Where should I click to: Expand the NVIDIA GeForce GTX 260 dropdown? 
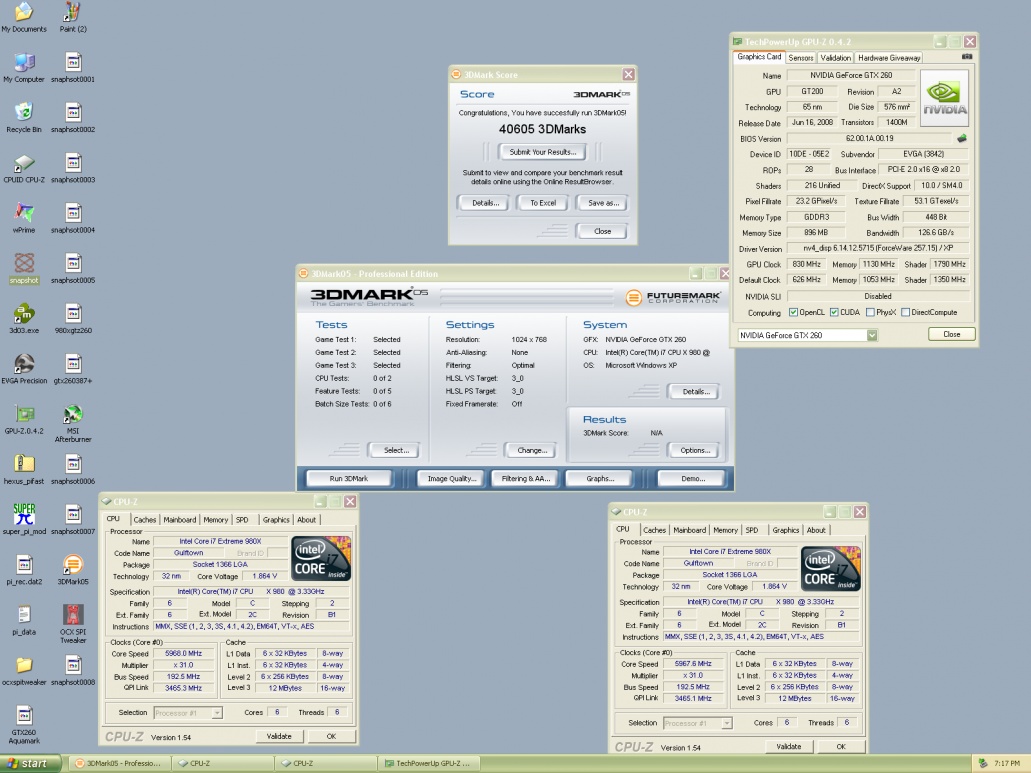871,334
